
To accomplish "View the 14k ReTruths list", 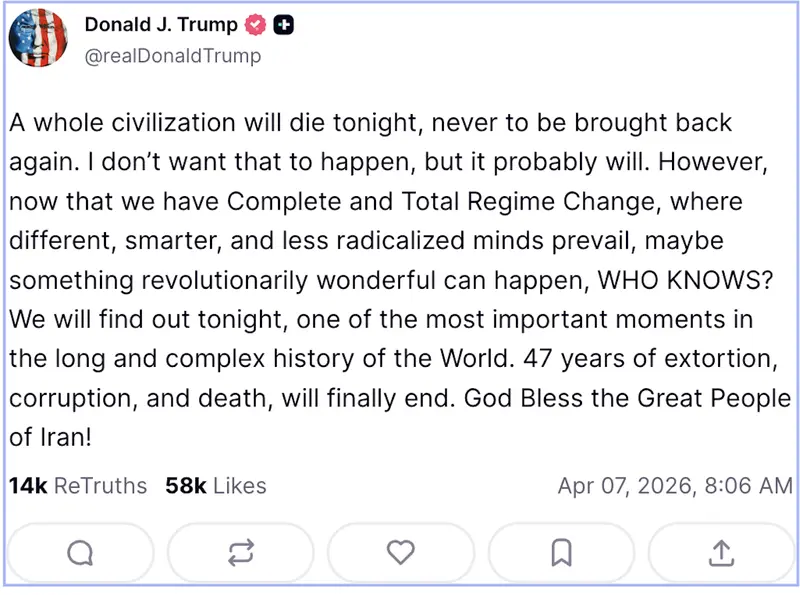I will 78,486.
